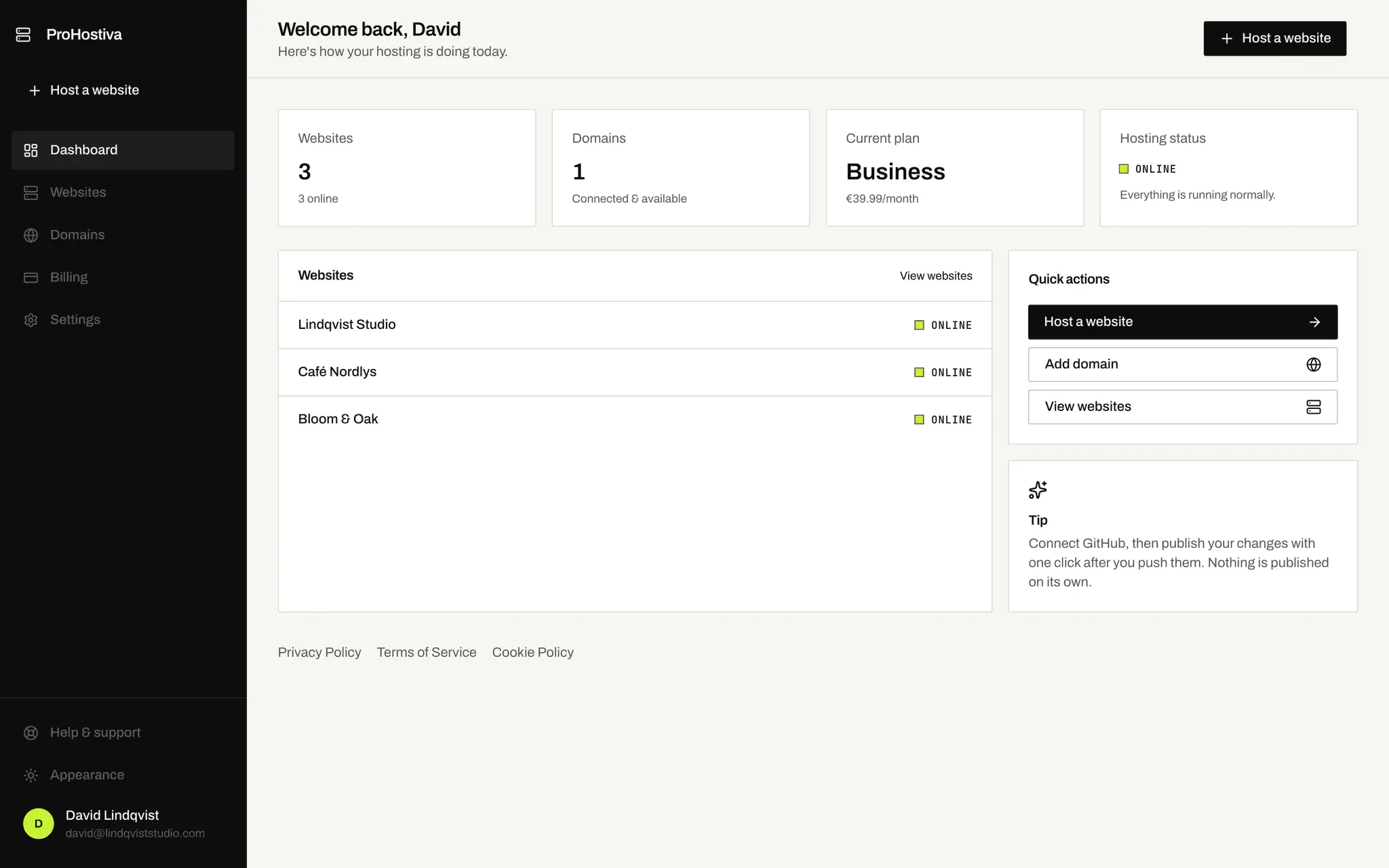Click the Settings gear icon in sidebar

tap(31, 320)
